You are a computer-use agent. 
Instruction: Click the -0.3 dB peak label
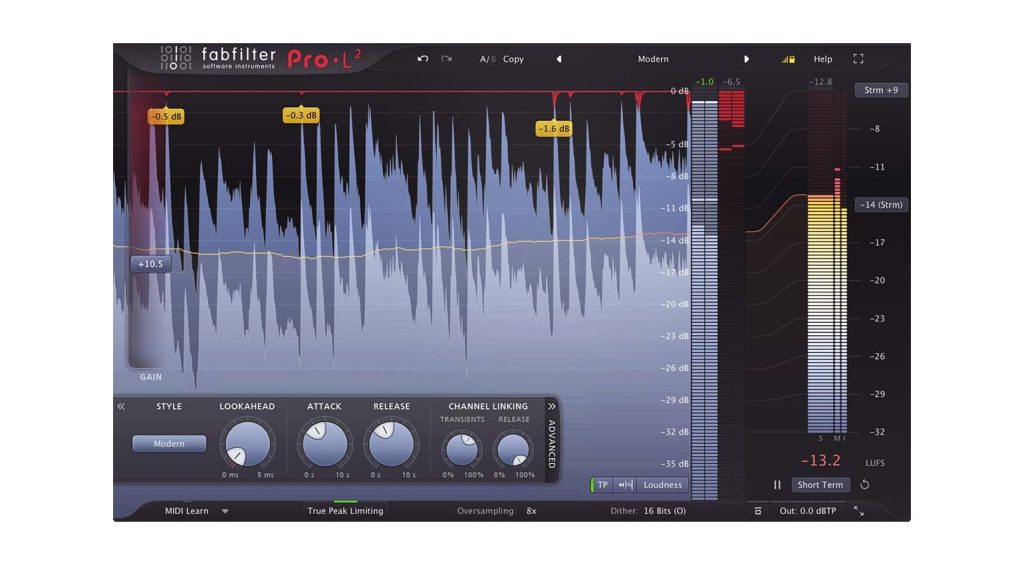[x=301, y=115]
